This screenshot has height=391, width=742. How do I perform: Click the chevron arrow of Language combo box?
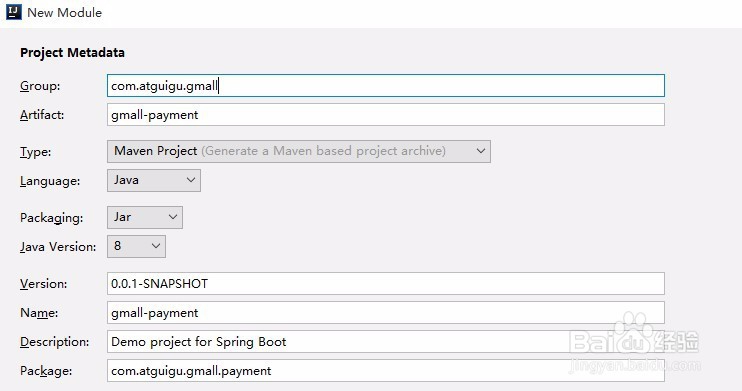[191, 180]
